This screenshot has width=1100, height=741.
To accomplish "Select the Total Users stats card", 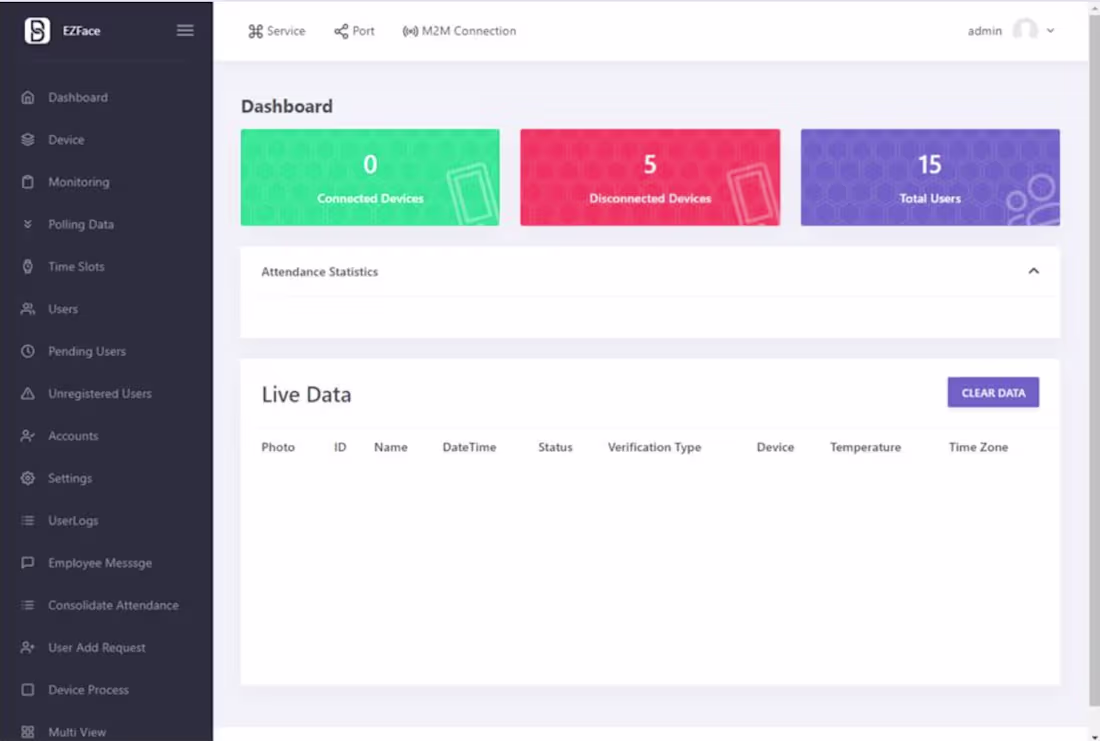I will (929, 177).
